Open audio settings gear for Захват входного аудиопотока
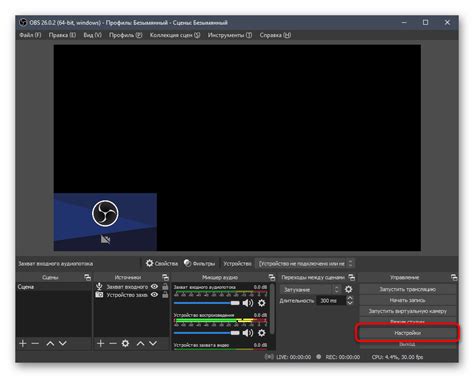The width and height of the screenshot is (474, 378). tap(262, 303)
